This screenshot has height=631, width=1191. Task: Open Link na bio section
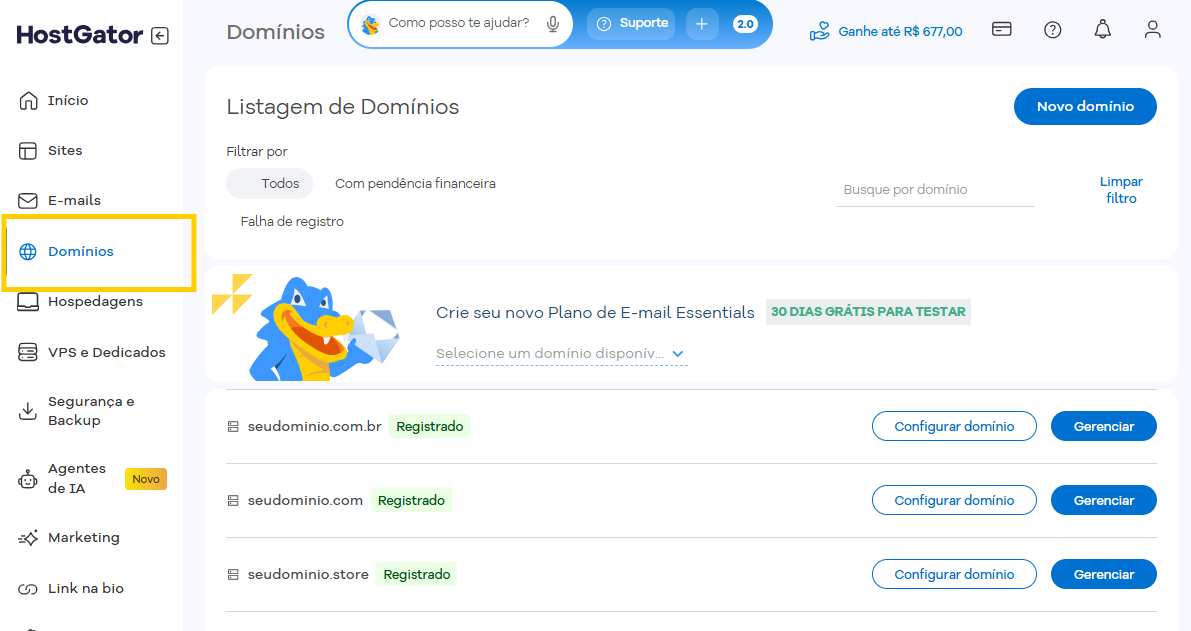point(85,588)
